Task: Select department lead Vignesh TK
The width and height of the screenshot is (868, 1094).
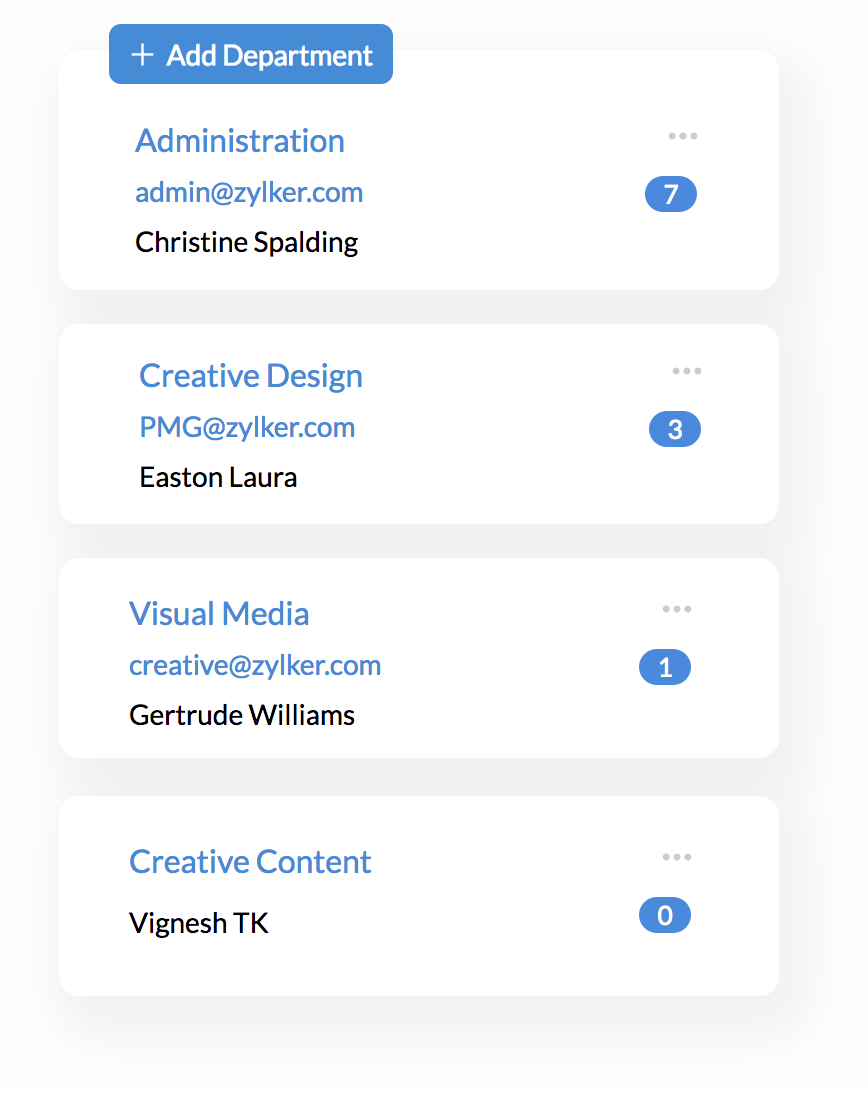Action: (199, 922)
